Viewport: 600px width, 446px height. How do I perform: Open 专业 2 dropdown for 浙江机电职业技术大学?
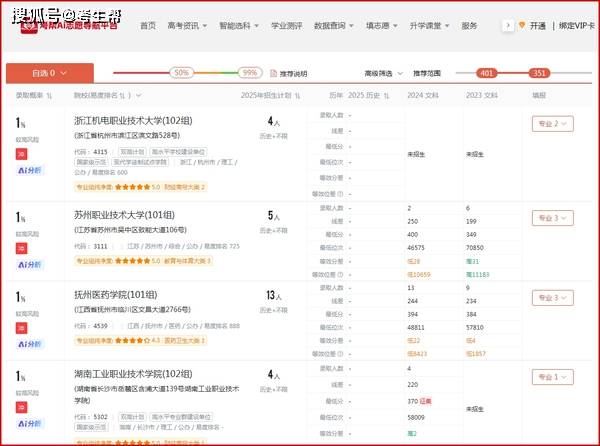[551, 124]
